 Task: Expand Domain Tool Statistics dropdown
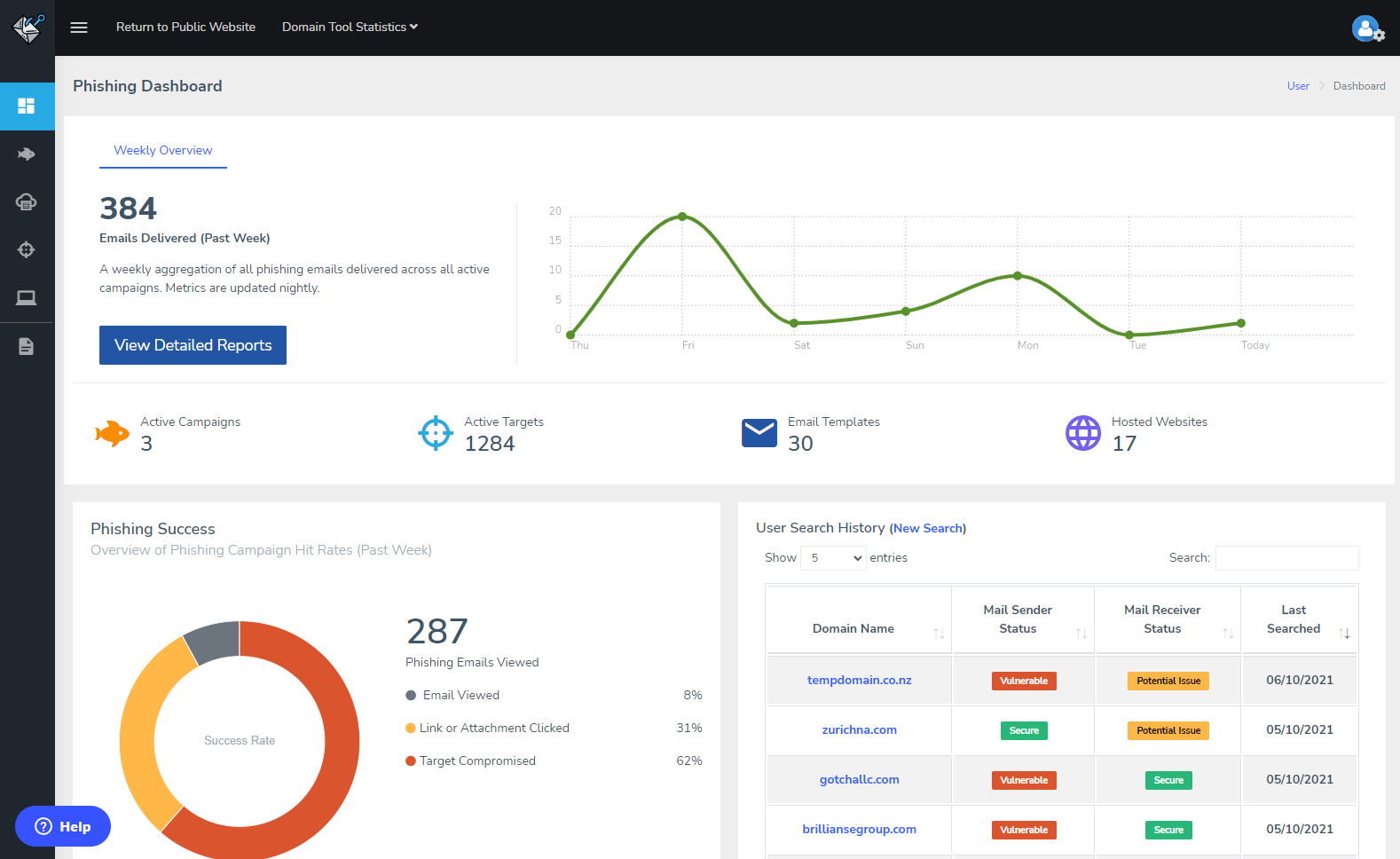(350, 28)
